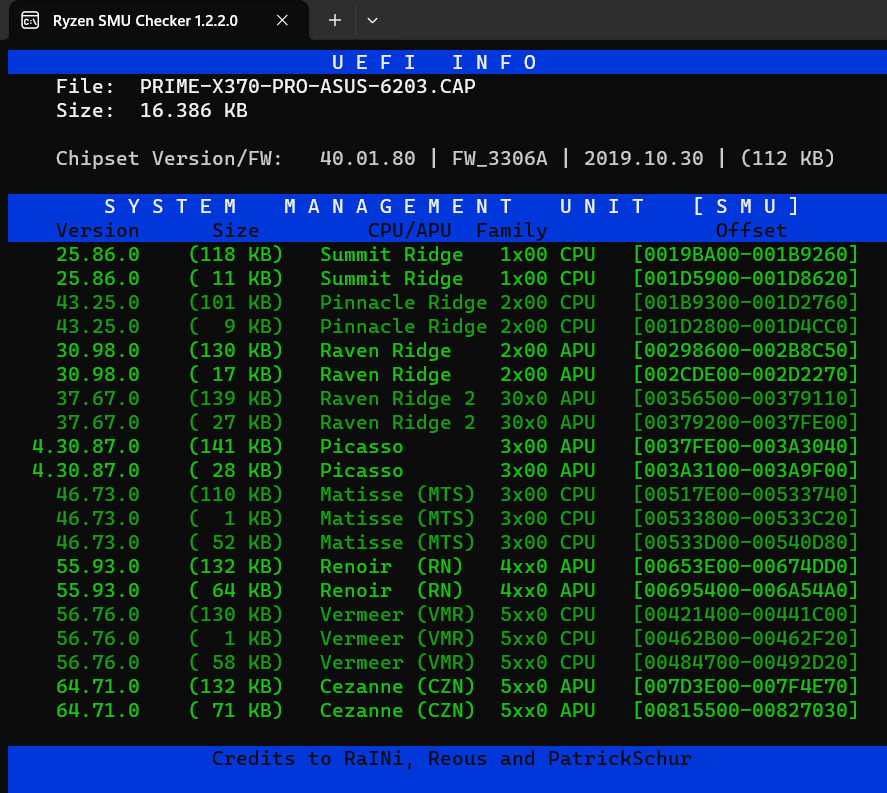Click the (110 KB) Matisse size
The height and width of the screenshot is (793, 887).
235,494
